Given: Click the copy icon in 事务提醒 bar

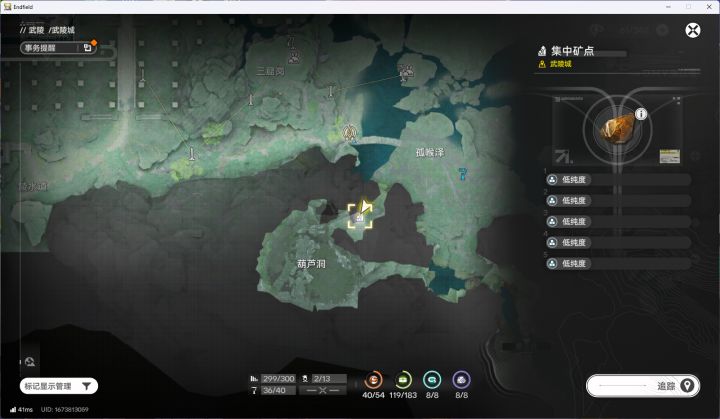Looking at the screenshot, I should (87, 48).
